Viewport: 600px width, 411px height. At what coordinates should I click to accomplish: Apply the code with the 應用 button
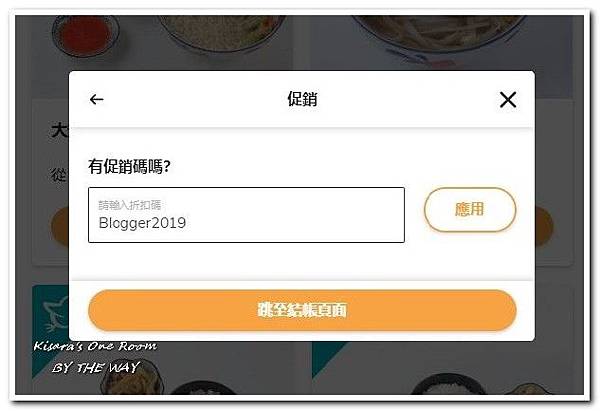pos(470,209)
